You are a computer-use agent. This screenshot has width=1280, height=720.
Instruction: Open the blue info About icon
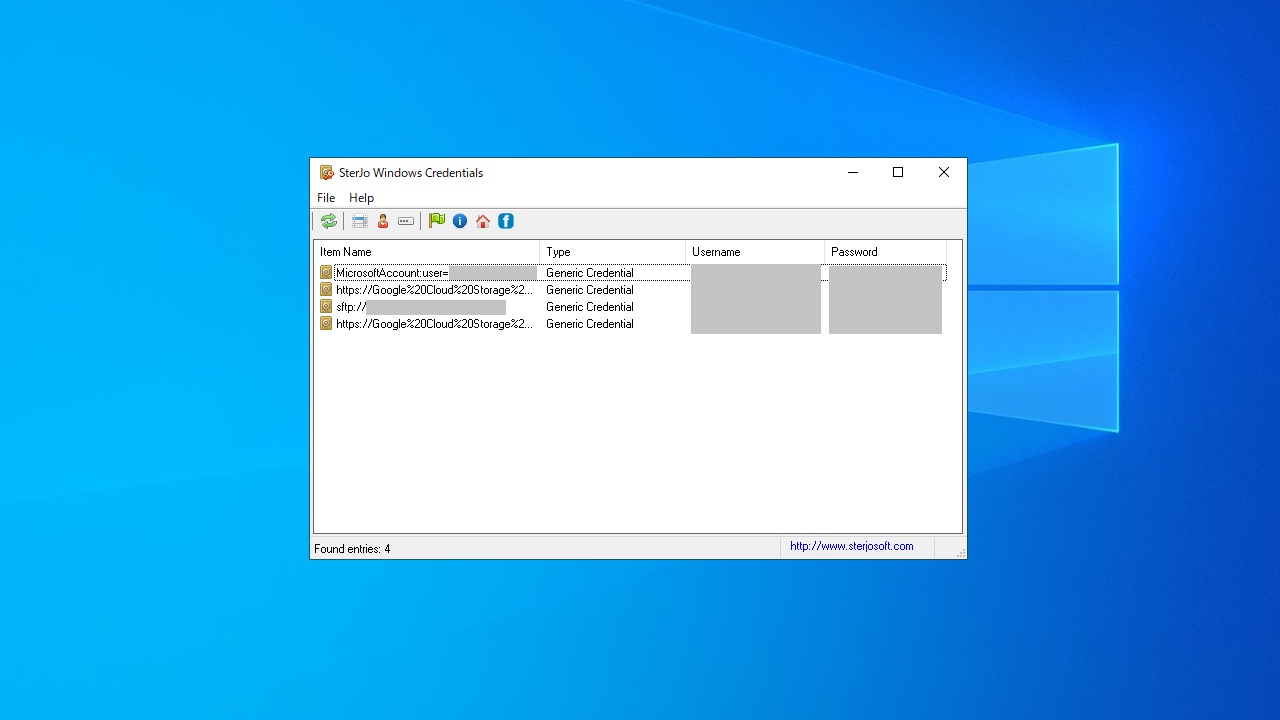pos(460,221)
